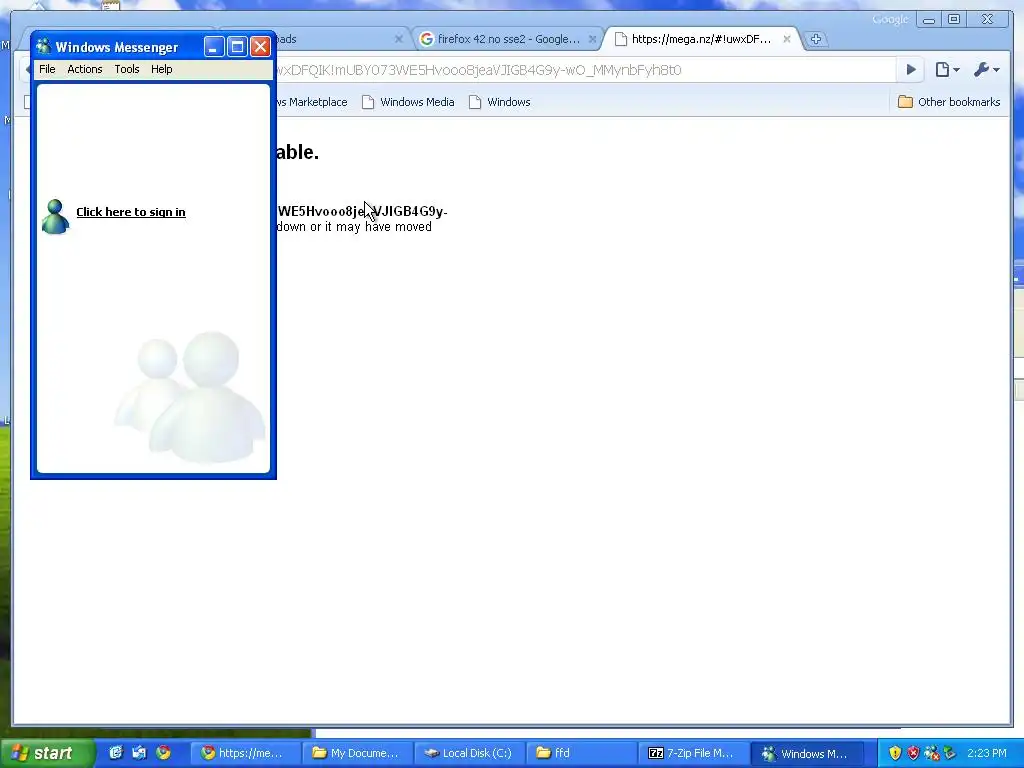Viewport: 1024px width, 768px height.
Task: Launch Chrome from the Quick Launch bar
Action: [163, 753]
